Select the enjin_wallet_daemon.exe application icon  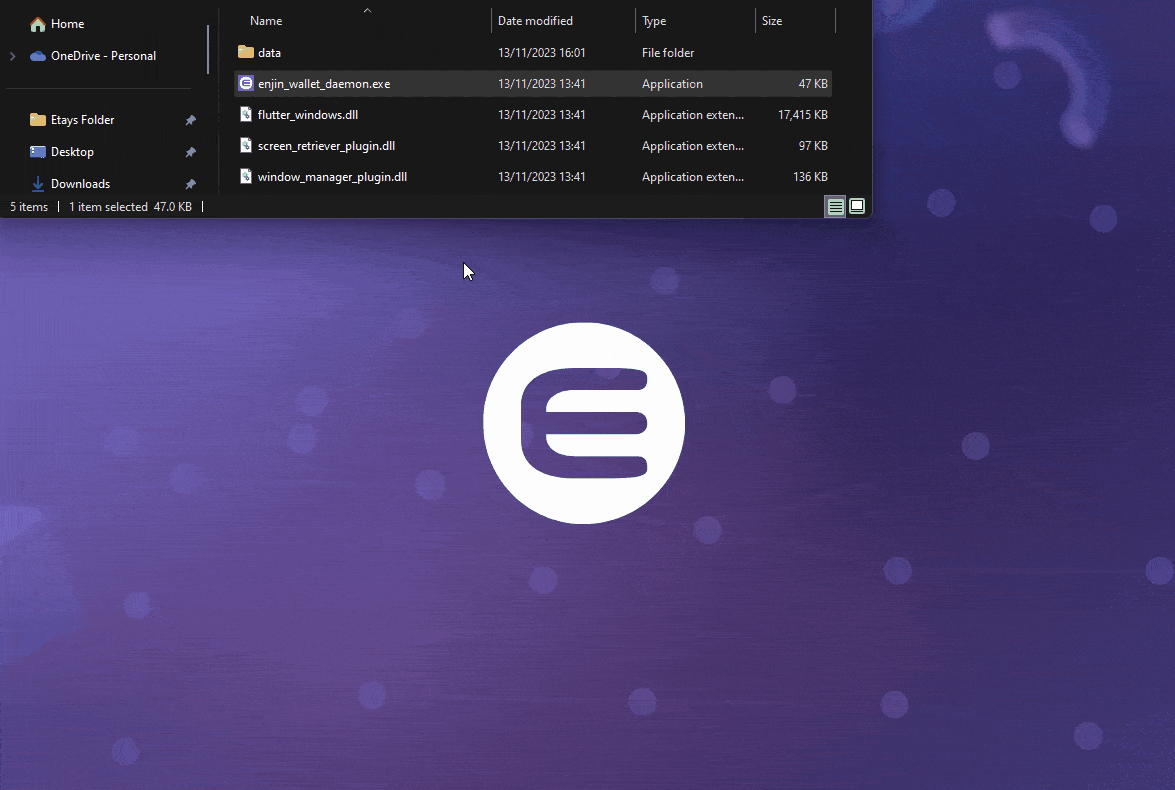(x=246, y=83)
